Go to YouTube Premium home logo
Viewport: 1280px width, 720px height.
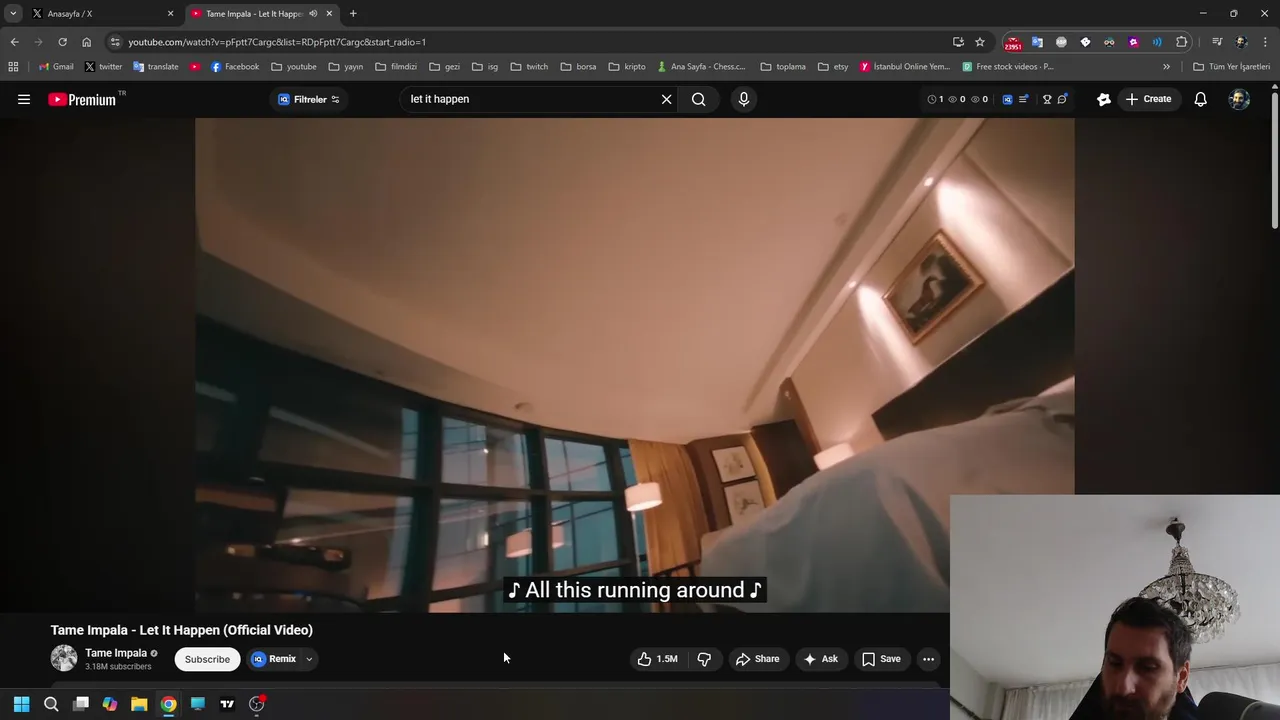click(82, 99)
